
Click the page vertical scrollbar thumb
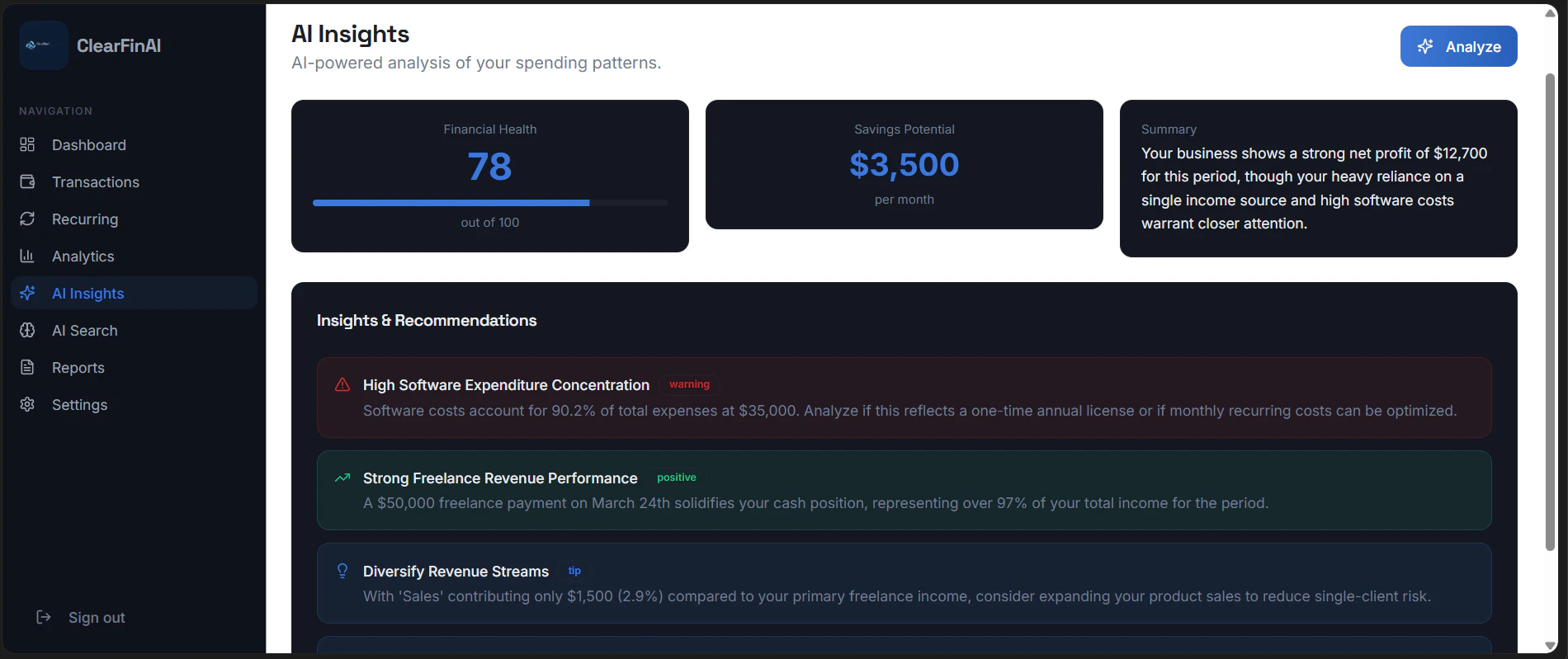pos(1550,312)
